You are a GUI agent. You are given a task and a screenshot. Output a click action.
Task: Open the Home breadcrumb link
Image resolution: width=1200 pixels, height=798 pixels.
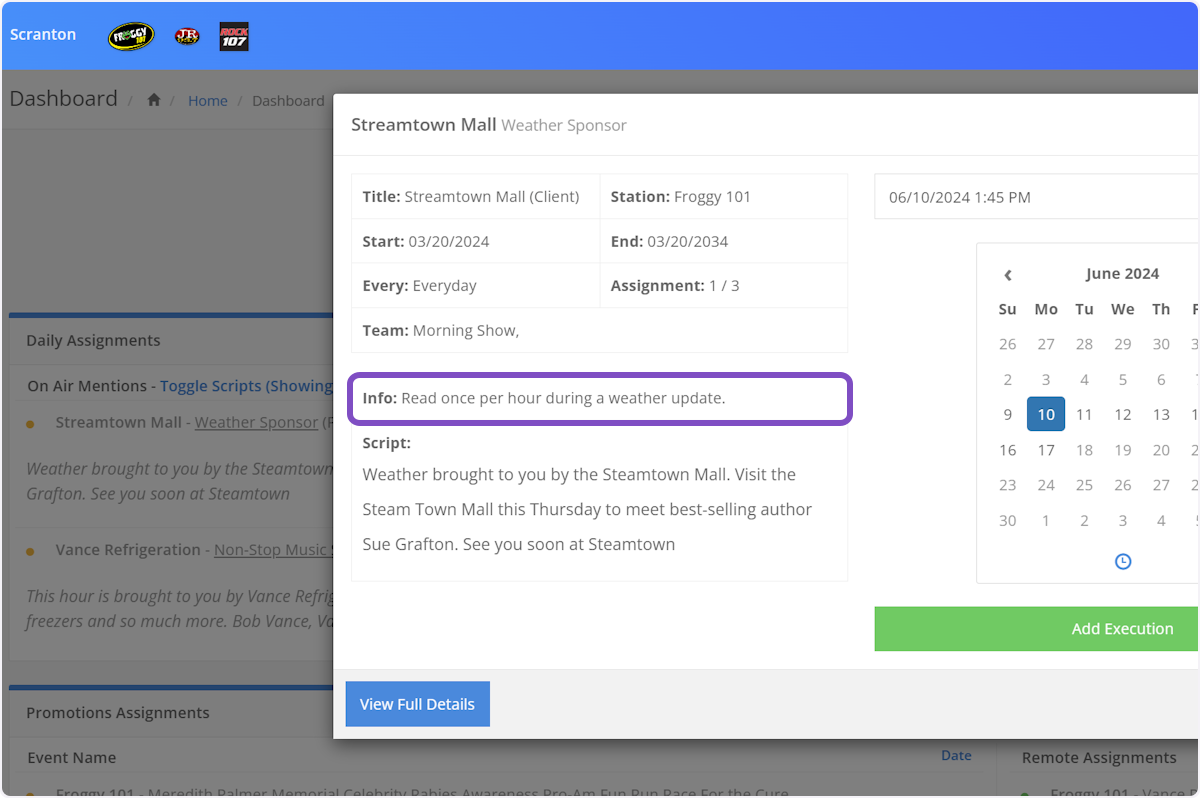(x=208, y=101)
